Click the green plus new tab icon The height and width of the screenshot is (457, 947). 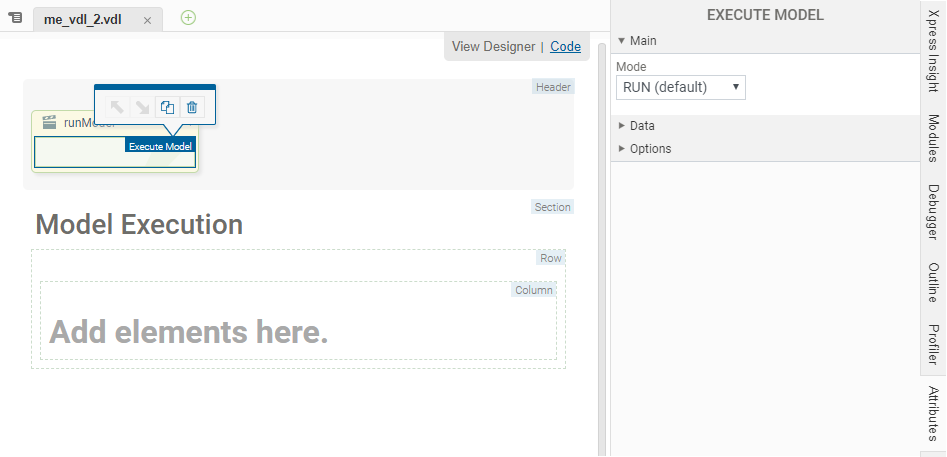pyautogui.click(x=188, y=17)
